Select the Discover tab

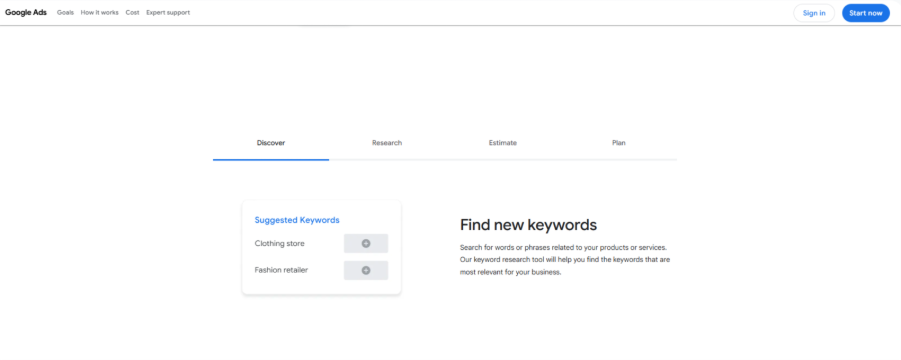[x=271, y=143]
